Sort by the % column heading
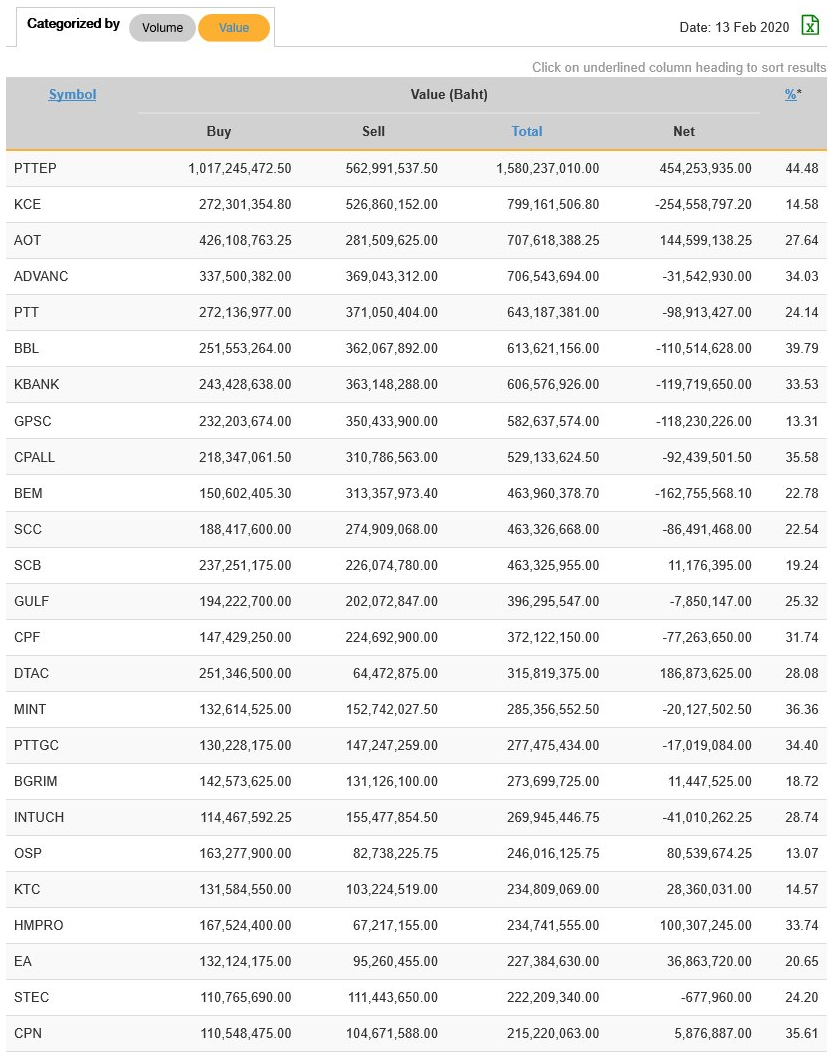 (x=790, y=95)
